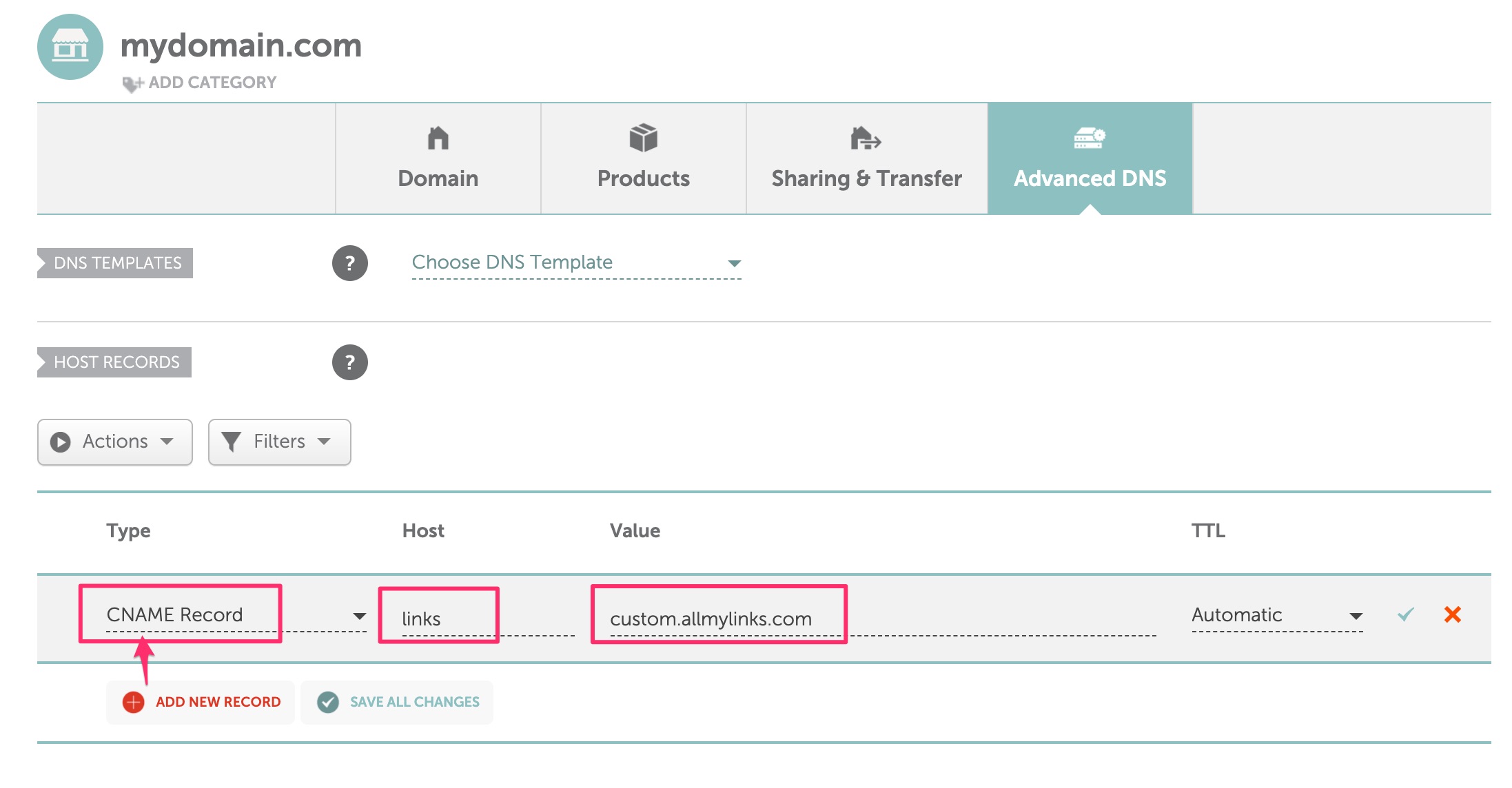Image resolution: width=1512 pixels, height=788 pixels.
Task: Click the Host field containing links
Action: pos(488,619)
